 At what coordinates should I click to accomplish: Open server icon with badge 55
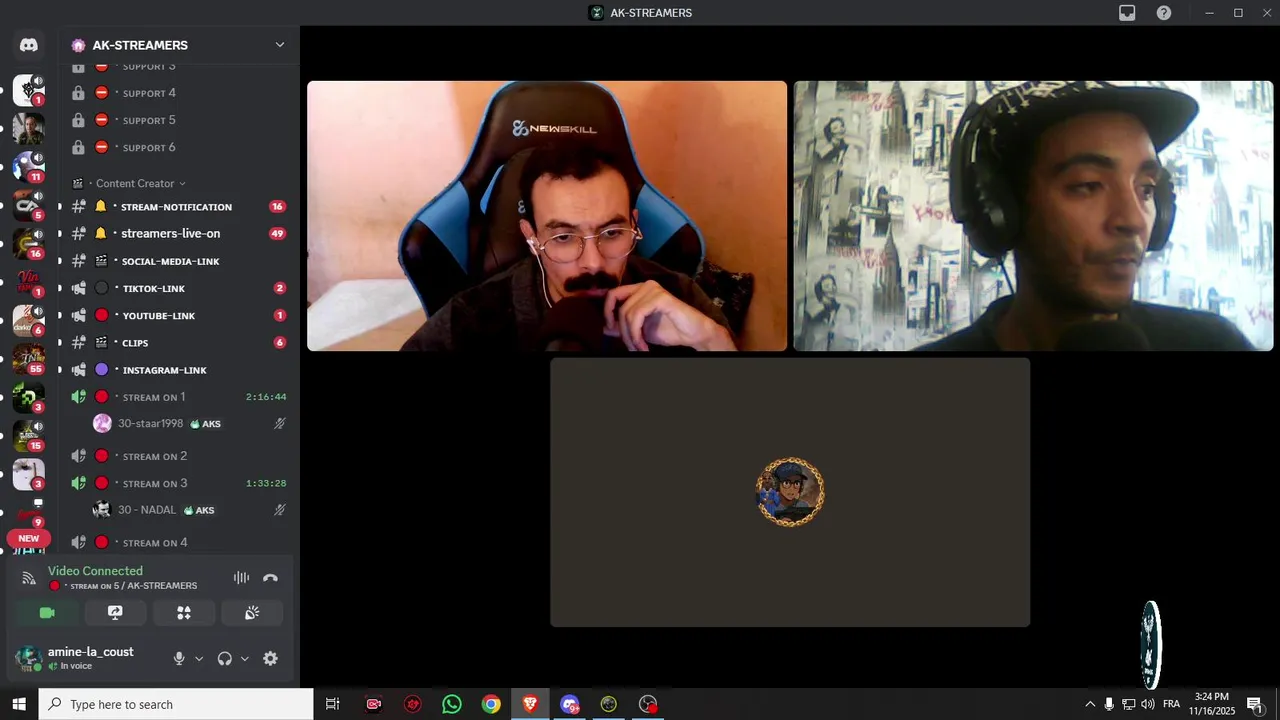(x=28, y=358)
